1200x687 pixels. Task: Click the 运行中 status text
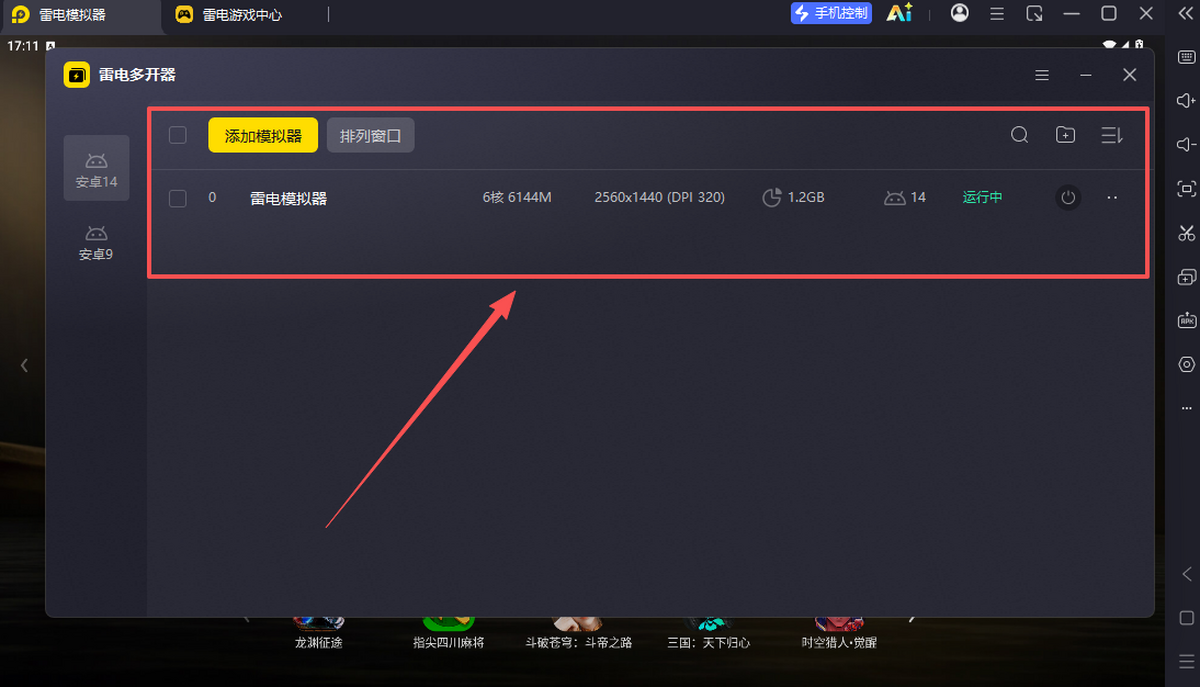pyautogui.click(x=983, y=198)
